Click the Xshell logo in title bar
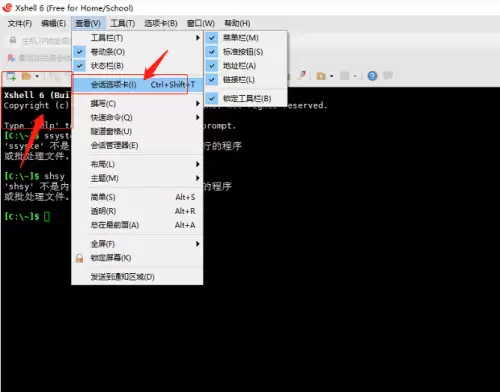Image resolution: width=500 pixels, height=392 pixels. point(7,7)
